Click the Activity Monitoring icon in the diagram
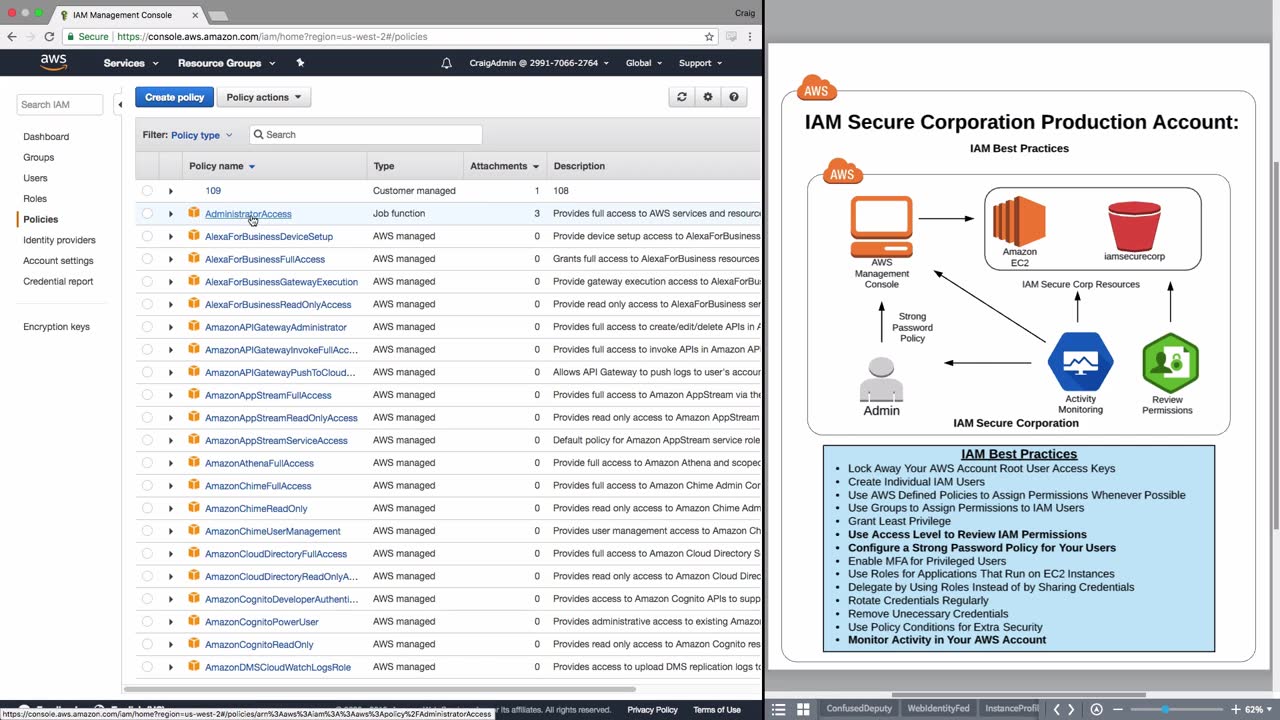This screenshot has width=1280, height=720. [x=1080, y=362]
